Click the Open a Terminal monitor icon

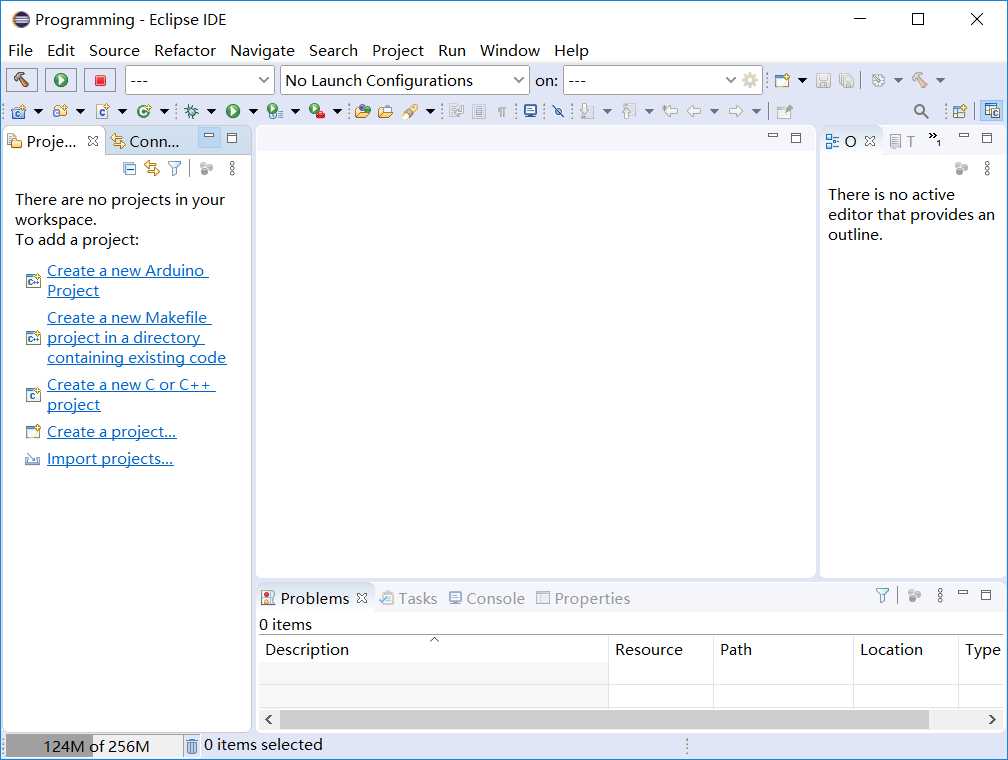[x=530, y=111]
